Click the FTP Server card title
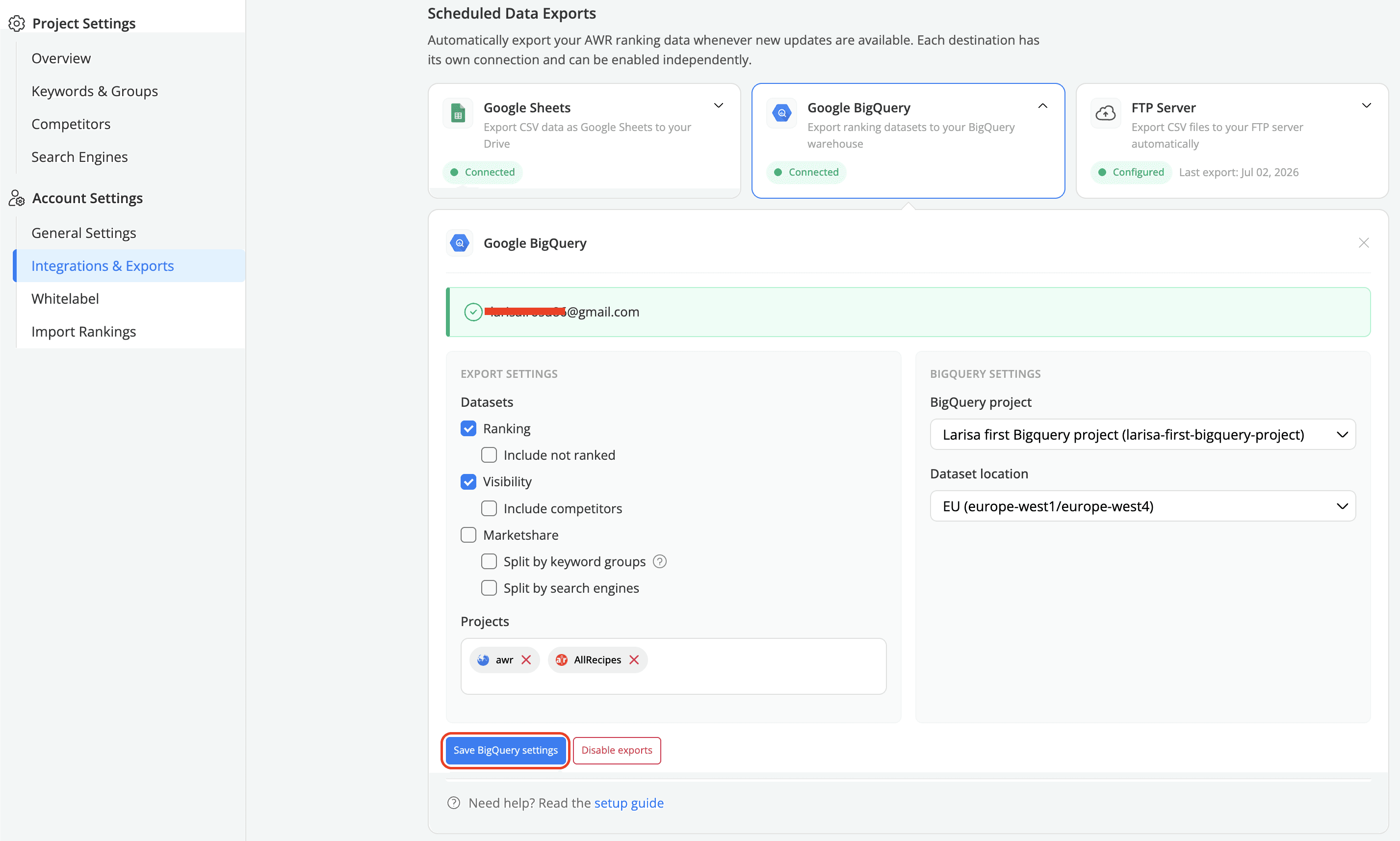Screen dimensions: 1400x841 1163,107
